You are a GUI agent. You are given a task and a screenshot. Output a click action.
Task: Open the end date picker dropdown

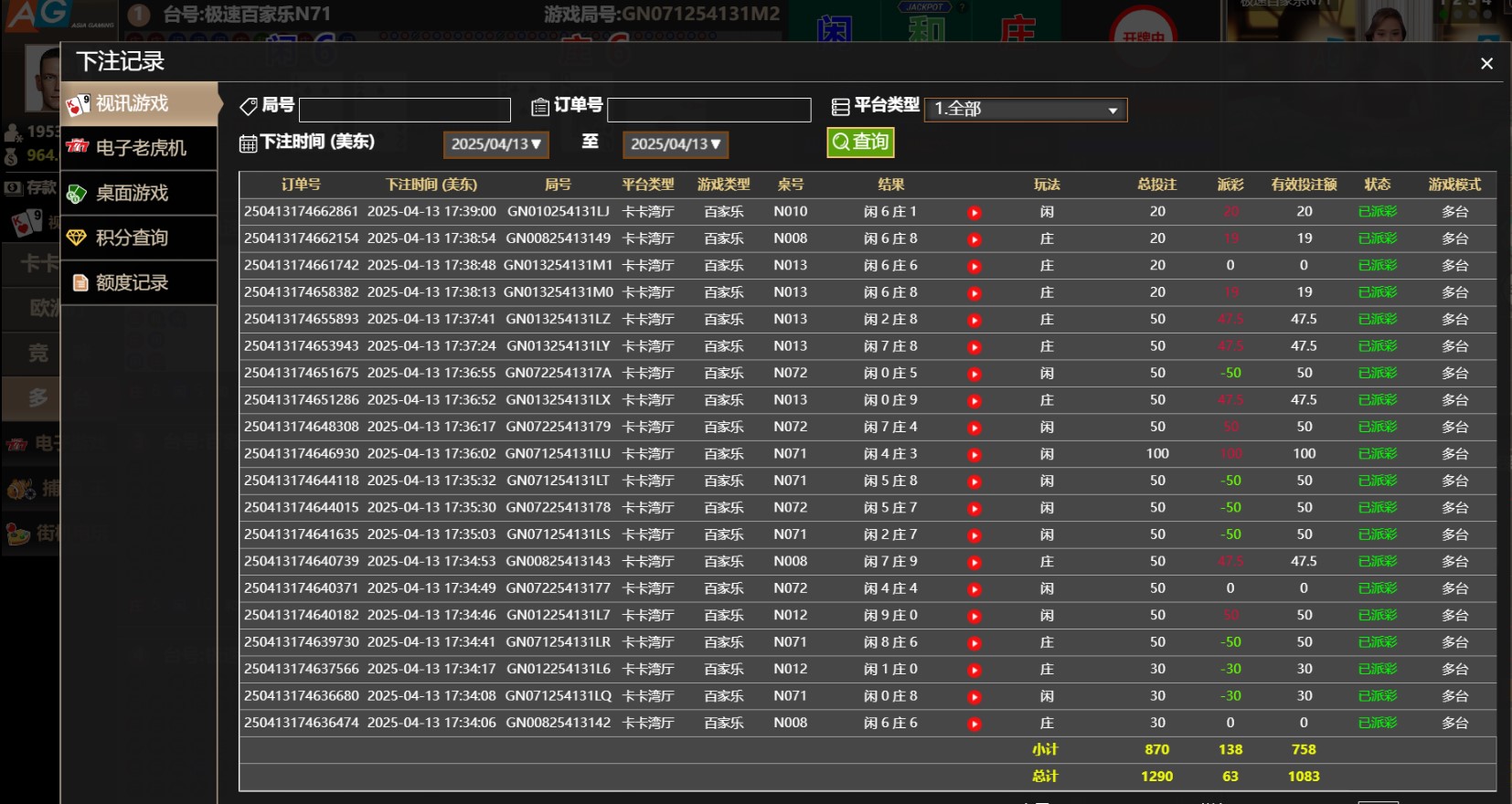[x=675, y=144]
